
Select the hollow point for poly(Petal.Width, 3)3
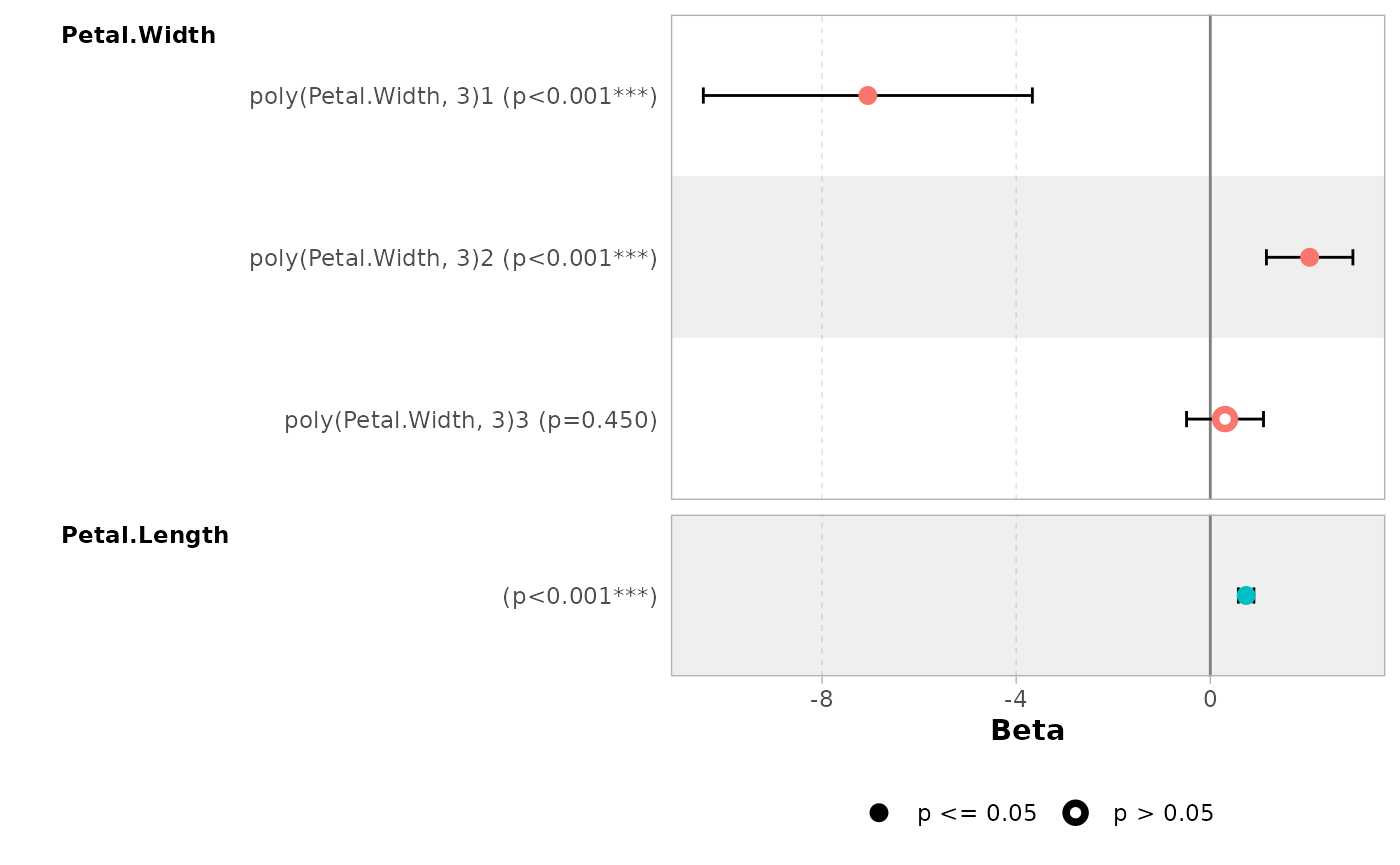click(x=1225, y=419)
